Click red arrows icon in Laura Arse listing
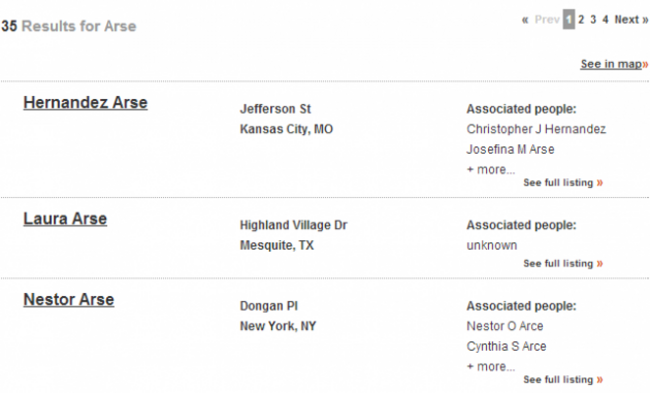 pos(600,264)
